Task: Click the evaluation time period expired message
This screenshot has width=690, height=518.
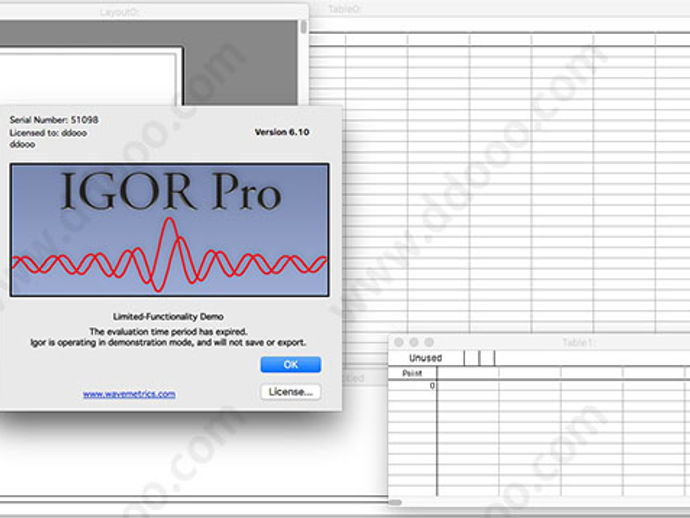Action: click(x=168, y=331)
